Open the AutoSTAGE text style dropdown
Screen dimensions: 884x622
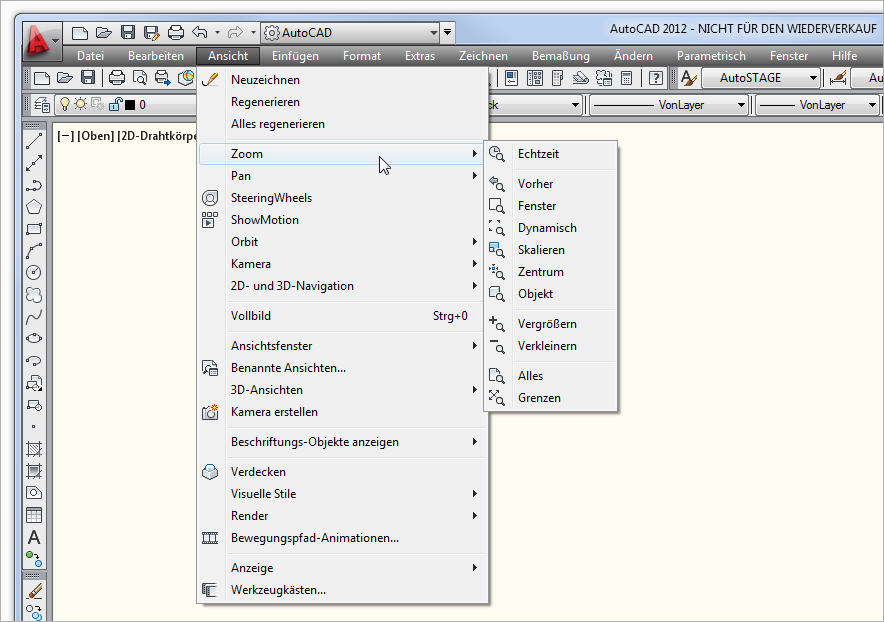tap(760, 77)
